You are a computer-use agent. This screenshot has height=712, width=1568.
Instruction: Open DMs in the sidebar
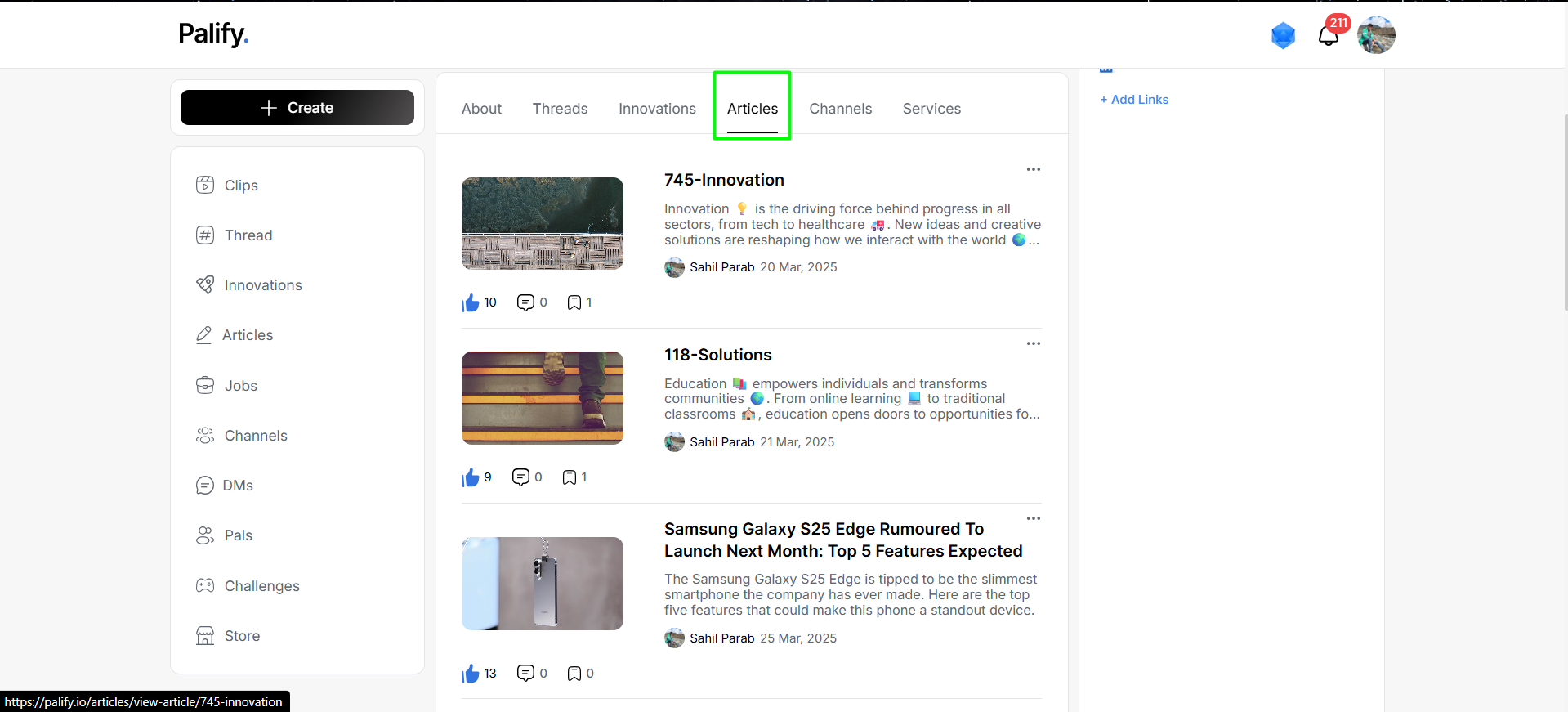point(225,486)
